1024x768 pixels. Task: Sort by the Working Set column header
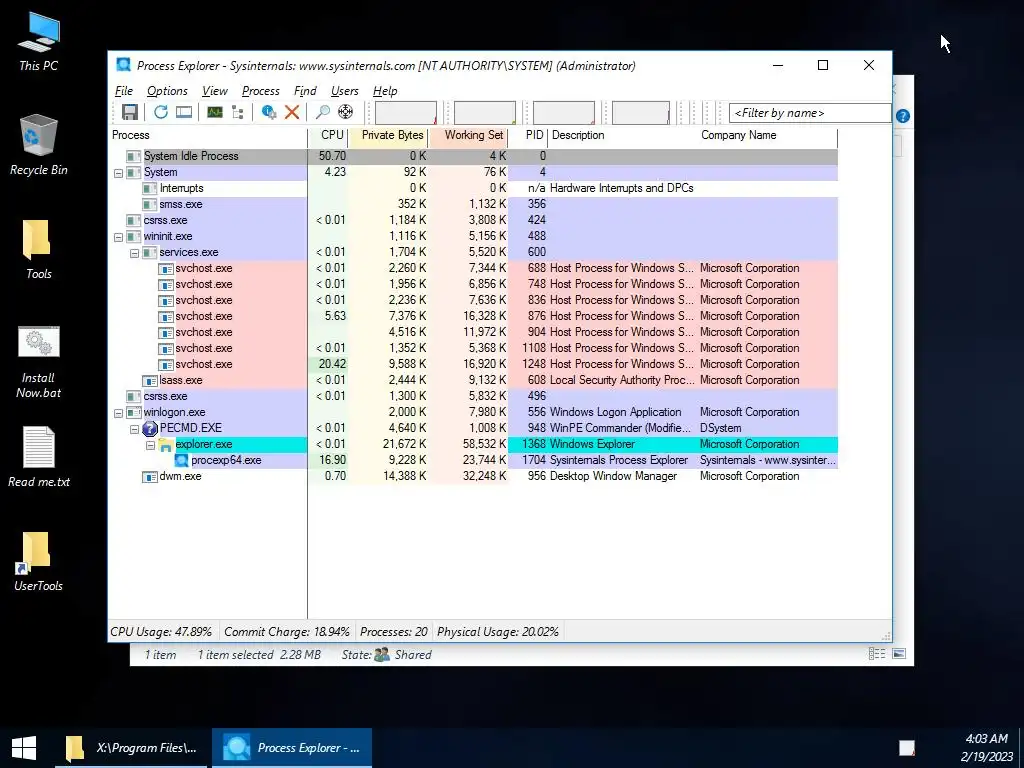469,135
